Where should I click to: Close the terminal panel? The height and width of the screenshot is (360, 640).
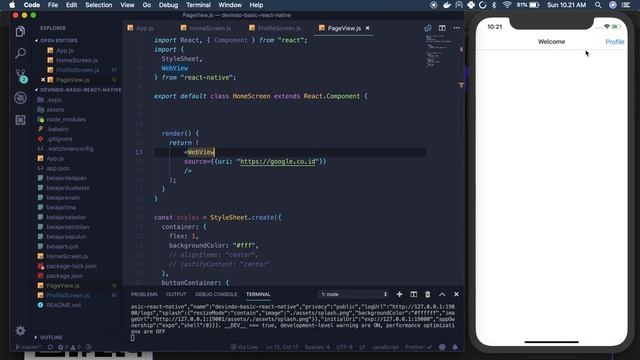click(x=456, y=294)
